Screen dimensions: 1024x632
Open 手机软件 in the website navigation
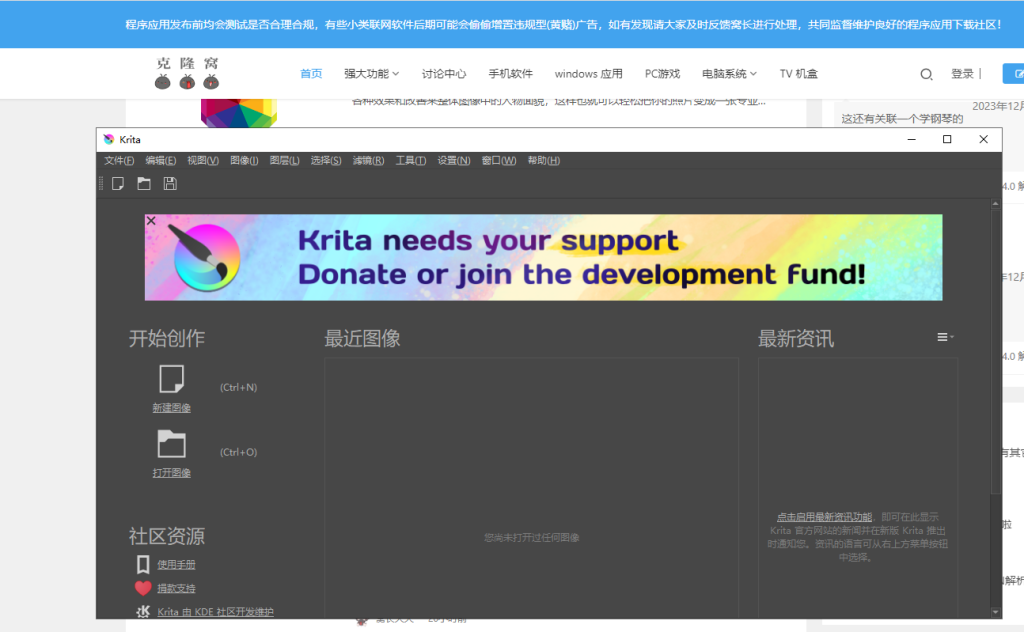tap(511, 74)
